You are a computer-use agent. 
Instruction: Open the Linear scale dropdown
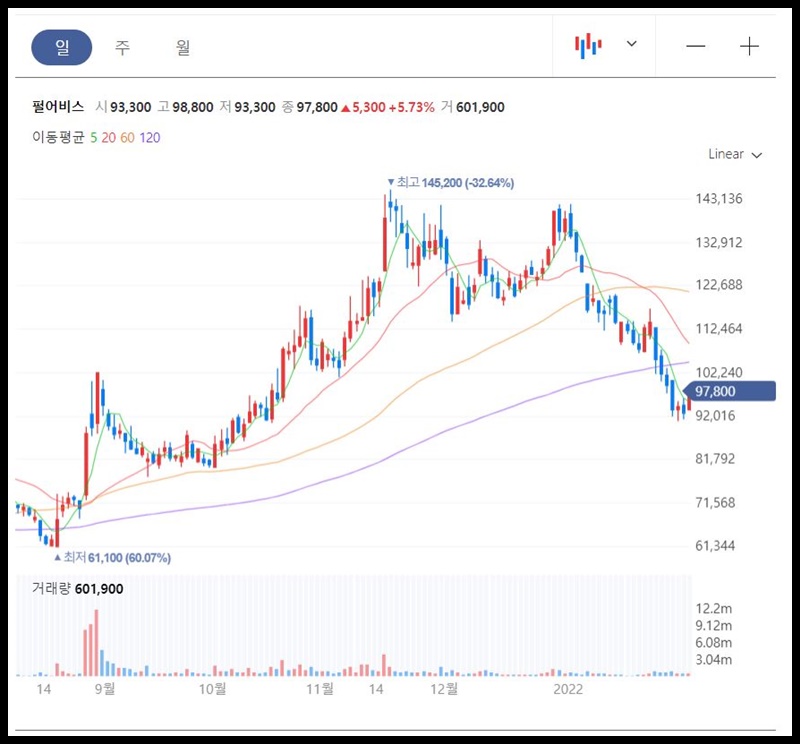pyautogui.click(x=735, y=154)
